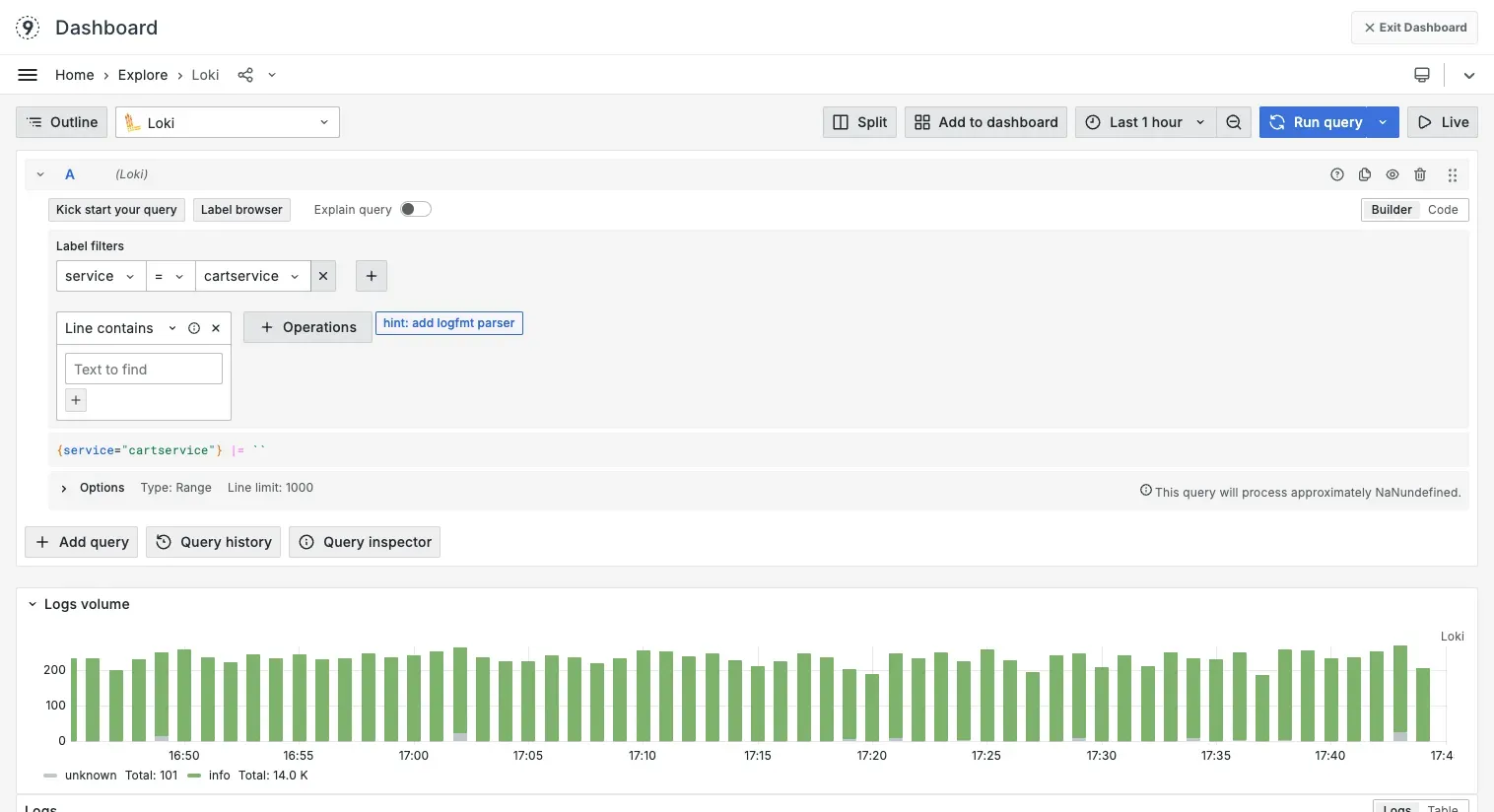
Task: Open the Last 1 hour time range dropdown
Action: [x=1145, y=121]
